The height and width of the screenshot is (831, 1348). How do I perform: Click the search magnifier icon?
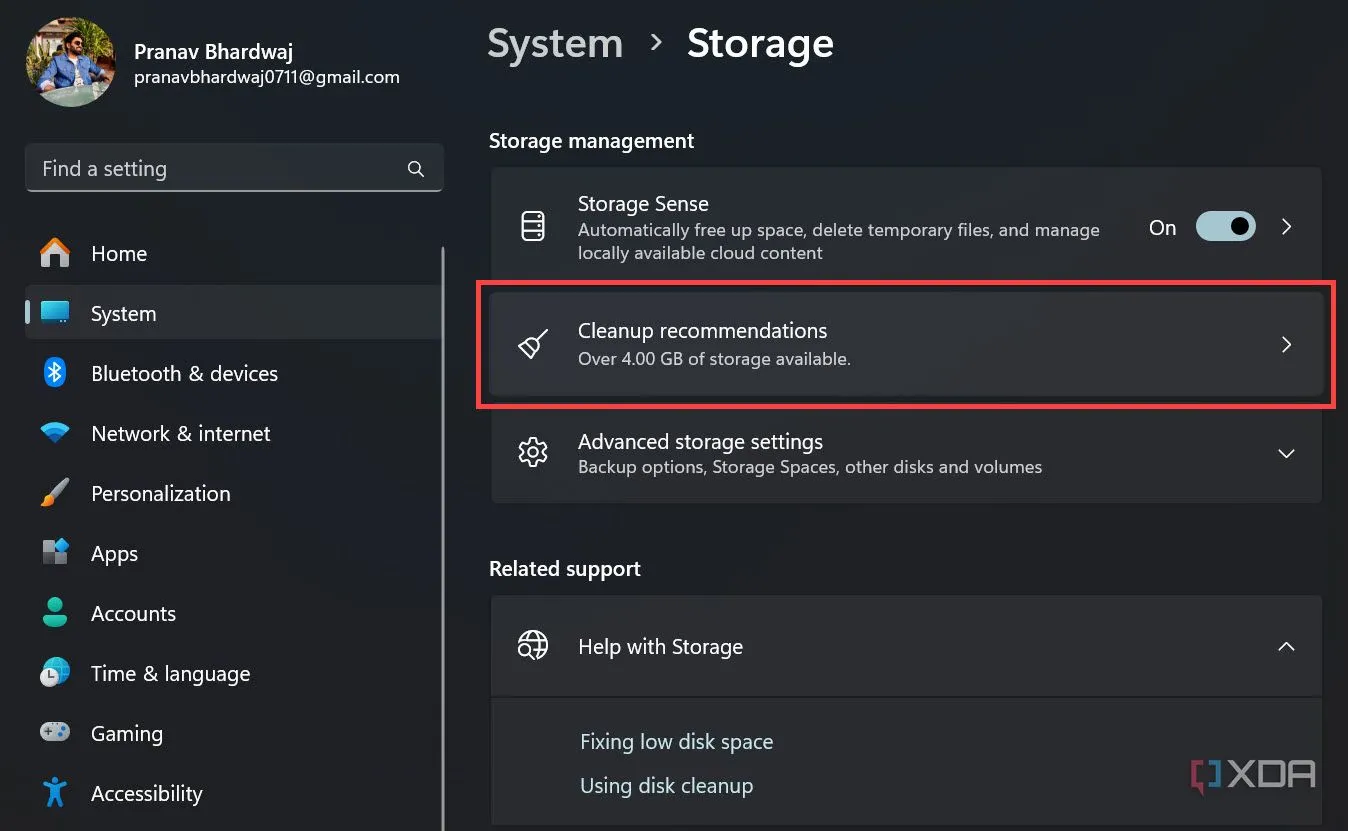click(416, 169)
